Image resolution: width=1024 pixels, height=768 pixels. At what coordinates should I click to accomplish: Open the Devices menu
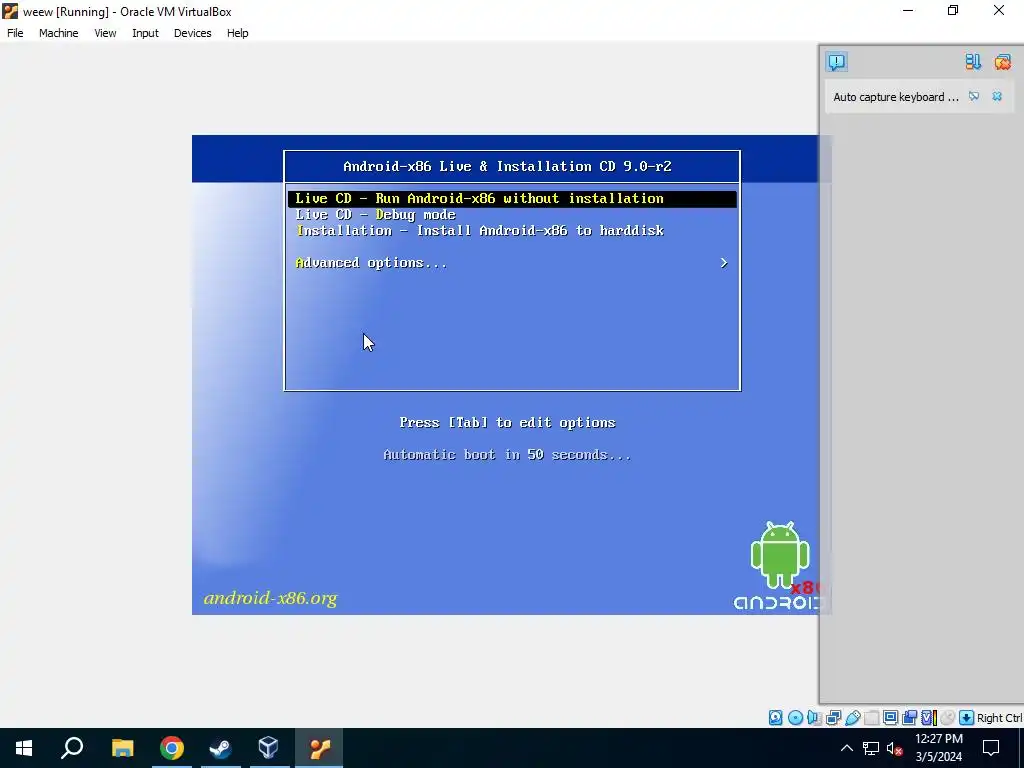pos(193,33)
